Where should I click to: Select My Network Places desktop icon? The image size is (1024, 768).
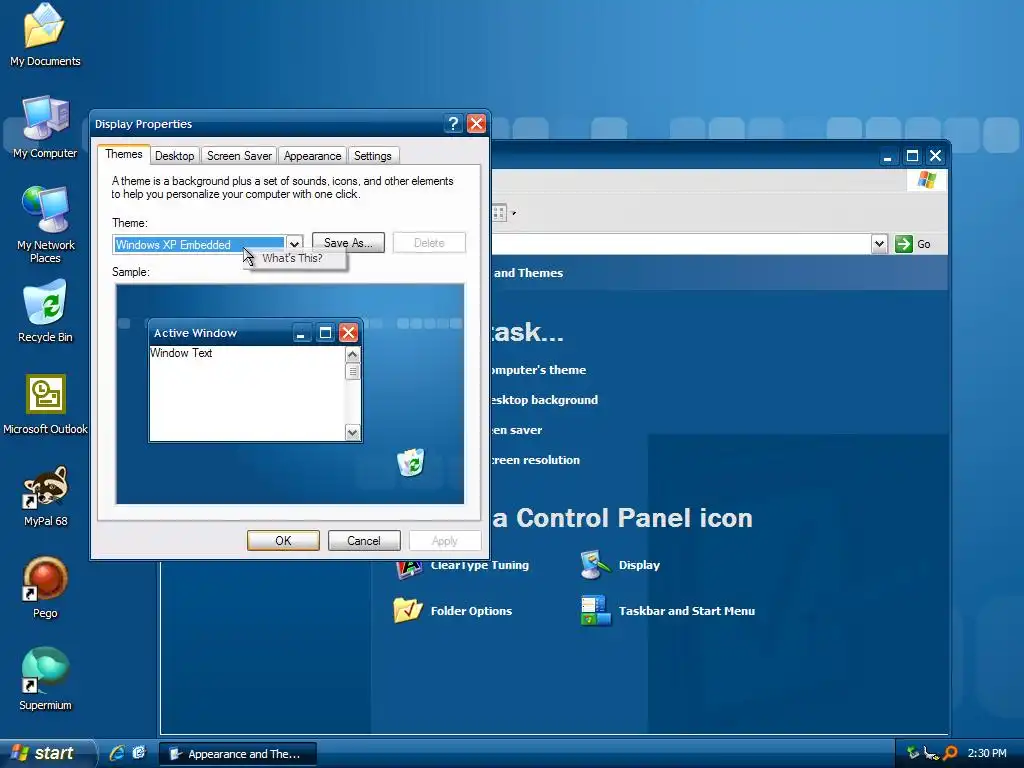pyautogui.click(x=44, y=210)
